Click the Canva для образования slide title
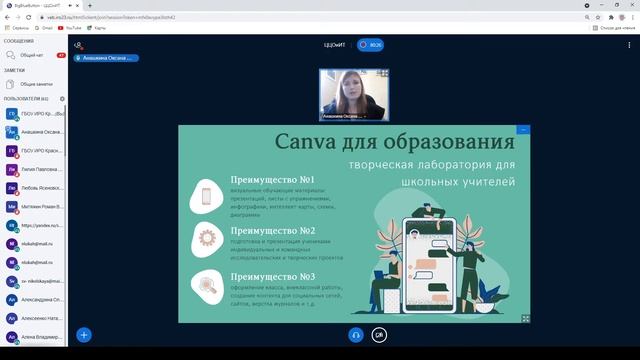Screen dimensions: 640x360 pyautogui.click(x=394, y=142)
